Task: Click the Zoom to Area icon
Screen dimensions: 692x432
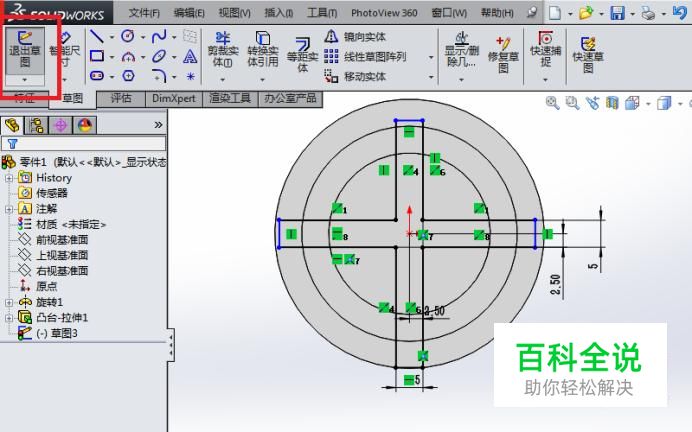Action: [x=572, y=103]
